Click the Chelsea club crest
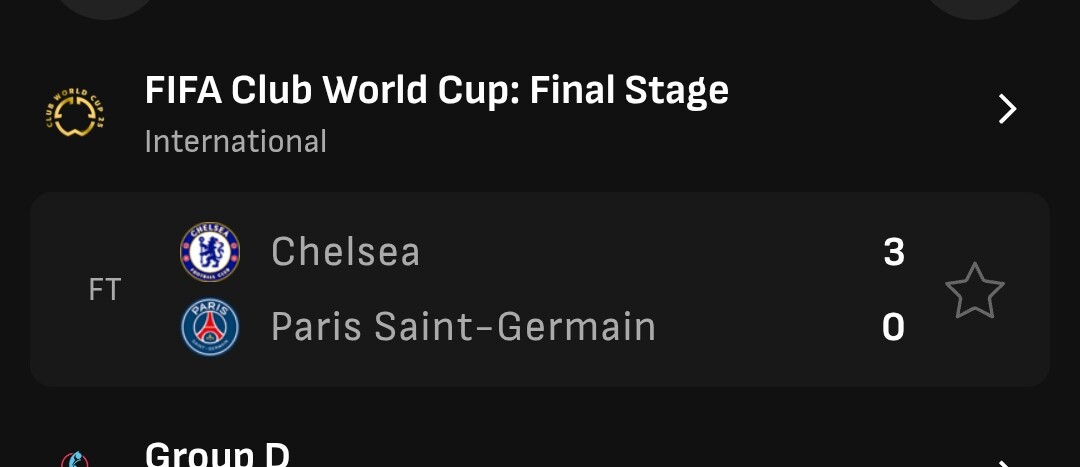 click(210, 251)
